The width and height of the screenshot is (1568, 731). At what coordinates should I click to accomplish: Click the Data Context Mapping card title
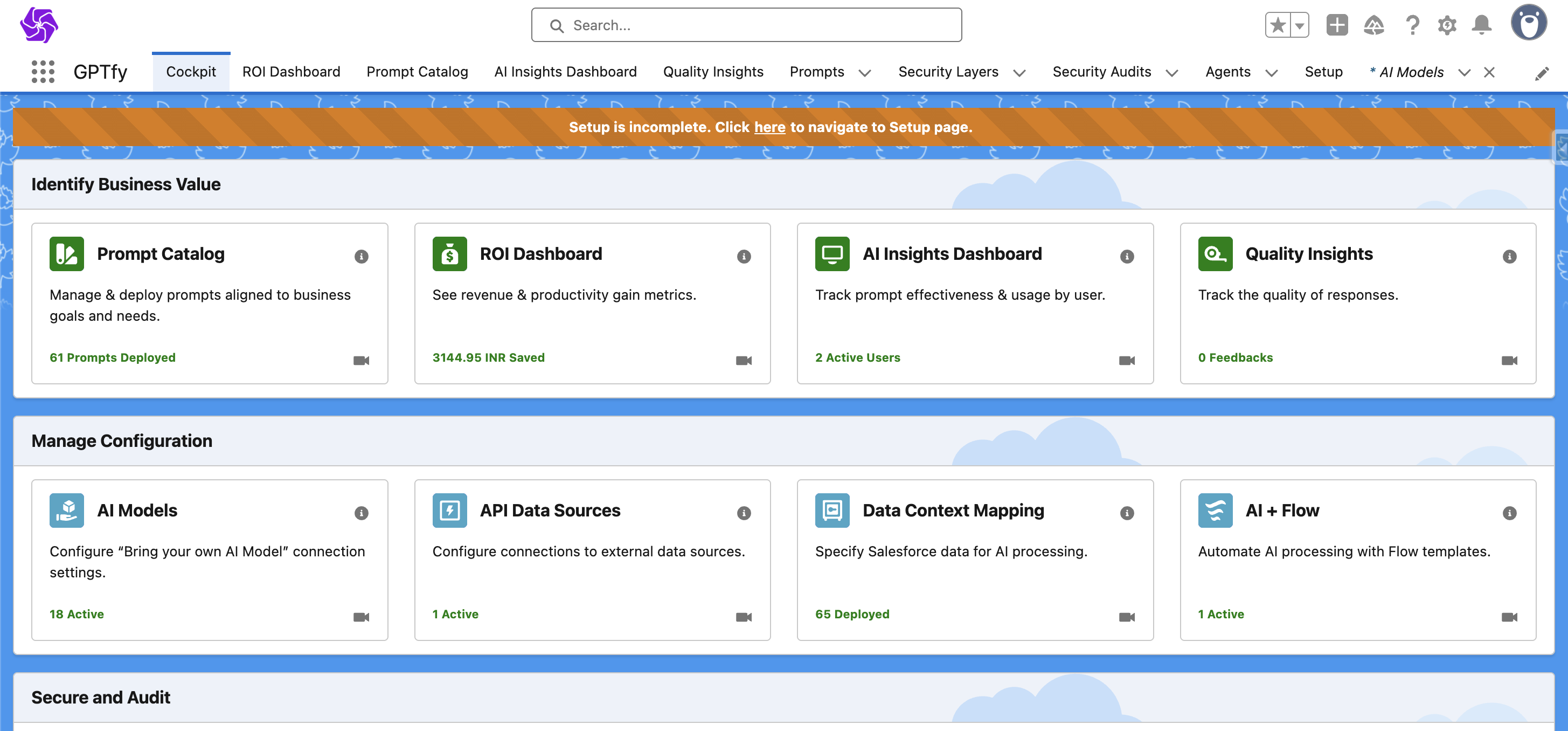point(953,510)
